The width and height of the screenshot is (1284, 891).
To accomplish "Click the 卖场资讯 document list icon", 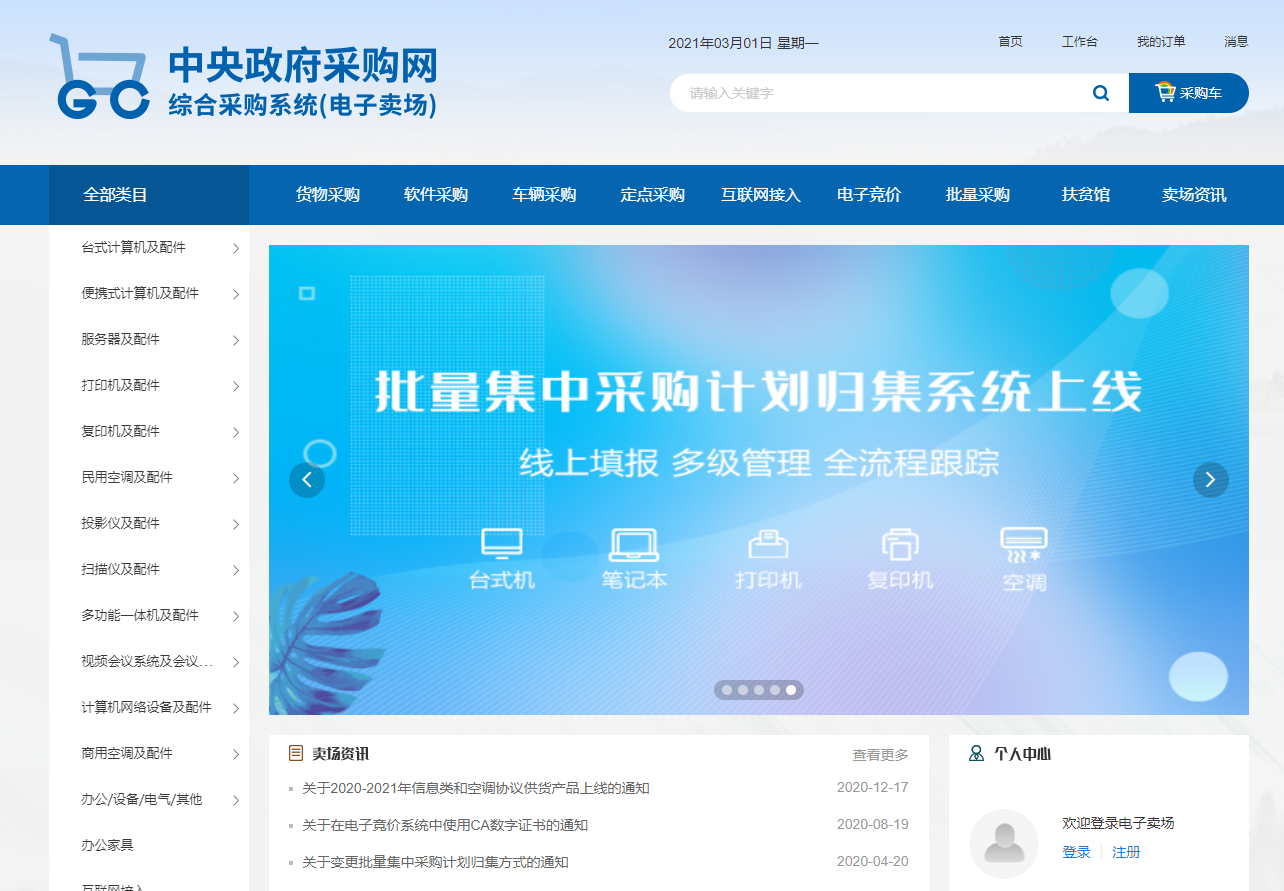I will pyautogui.click(x=296, y=753).
